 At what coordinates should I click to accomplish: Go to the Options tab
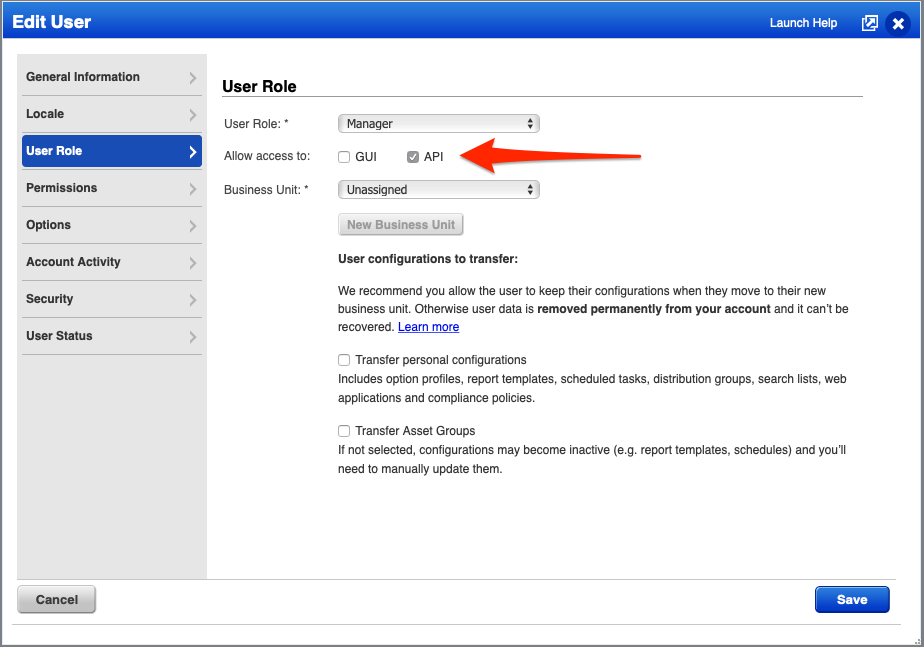click(112, 225)
